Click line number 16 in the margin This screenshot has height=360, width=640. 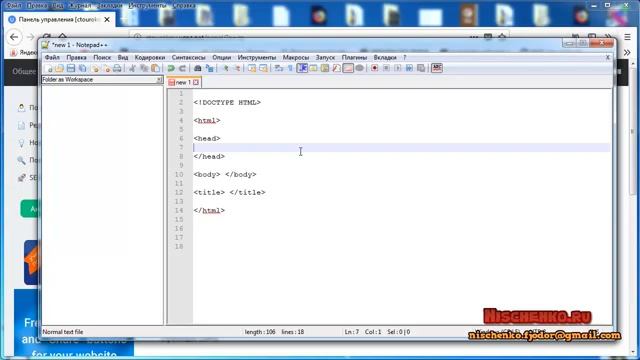click(x=179, y=228)
